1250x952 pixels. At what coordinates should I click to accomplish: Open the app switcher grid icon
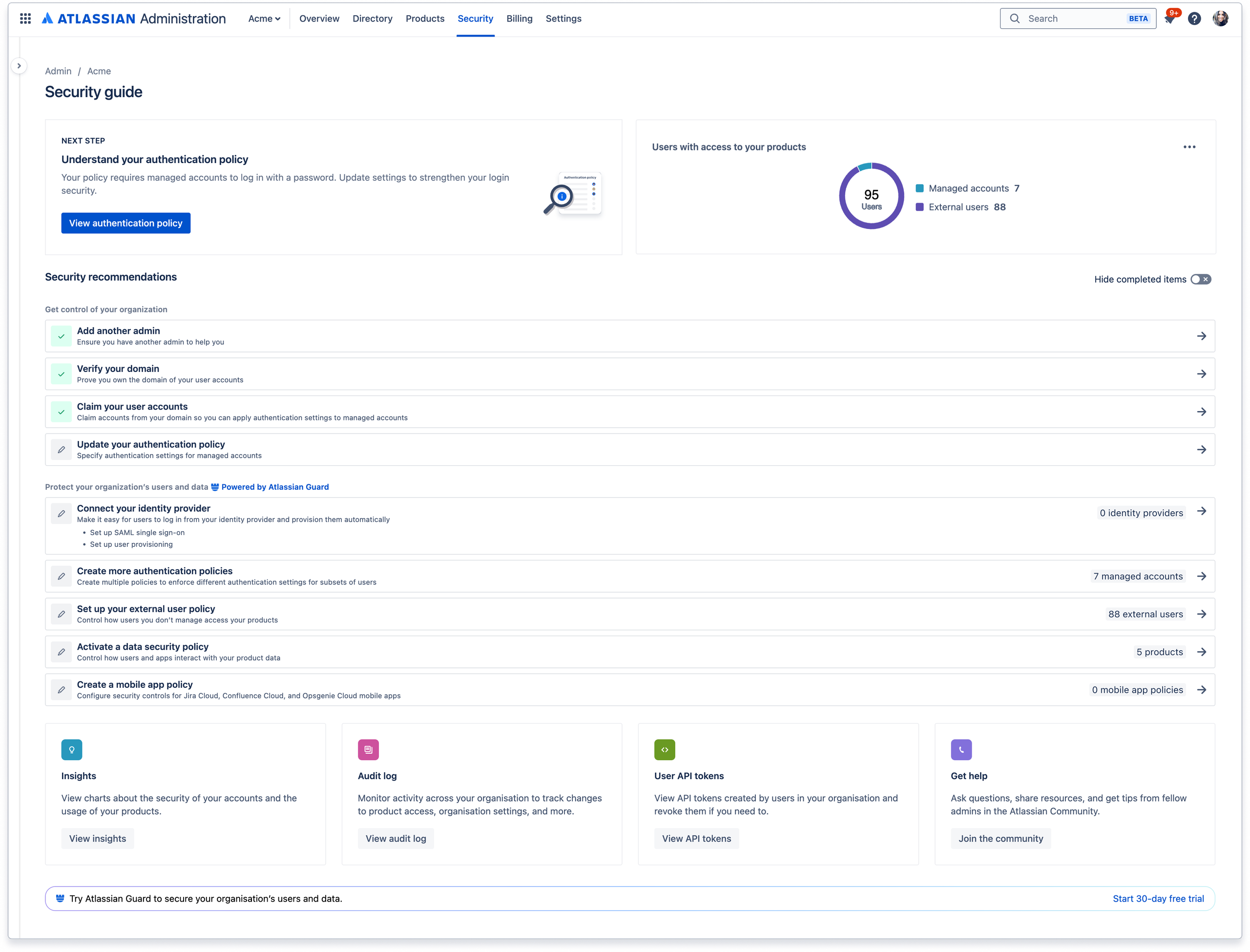click(25, 18)
